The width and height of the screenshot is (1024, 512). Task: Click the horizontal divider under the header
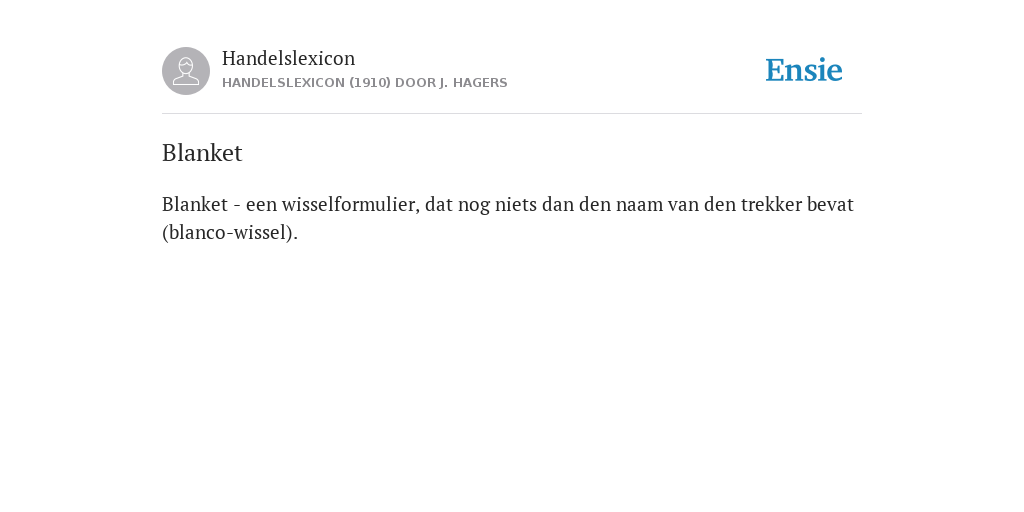coord(512,114)
